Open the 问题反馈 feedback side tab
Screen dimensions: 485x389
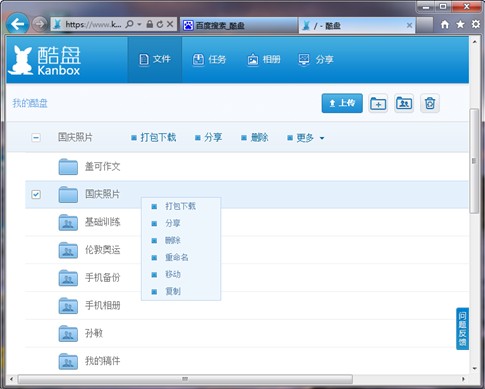click(462, 329)
